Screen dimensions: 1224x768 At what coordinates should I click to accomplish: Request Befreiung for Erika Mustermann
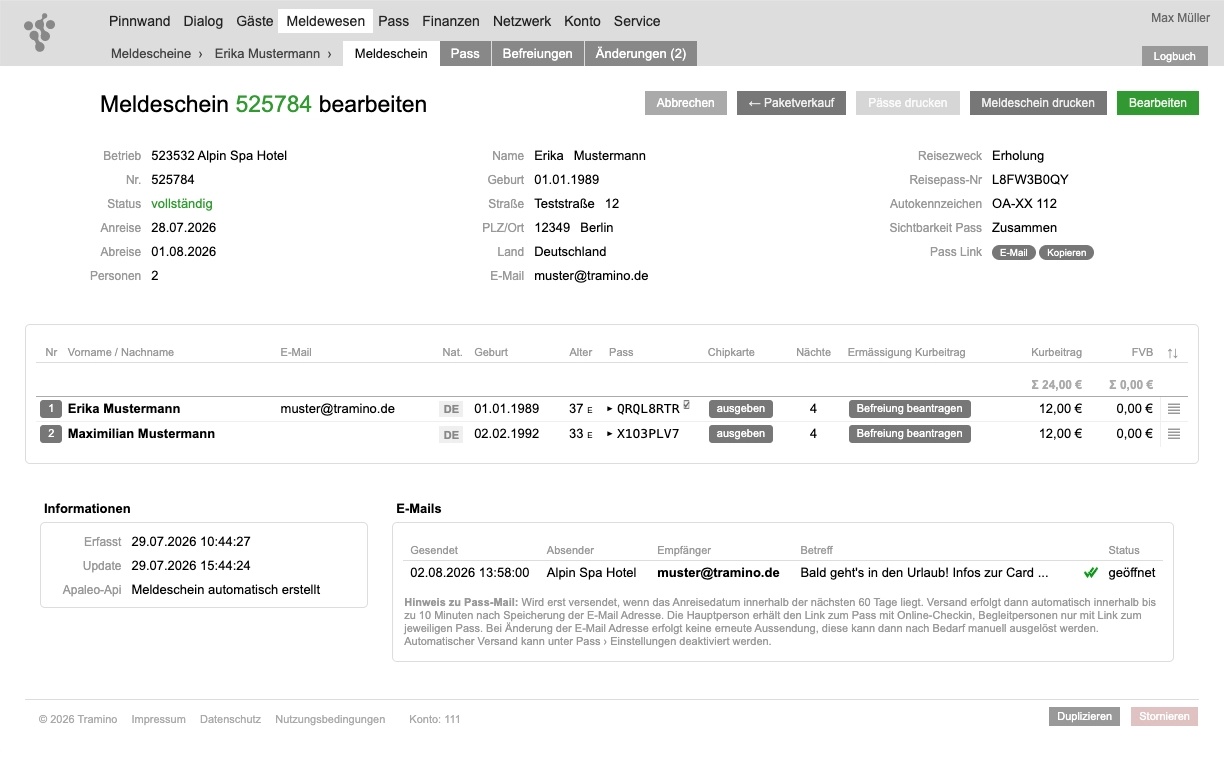coord(910,409)
